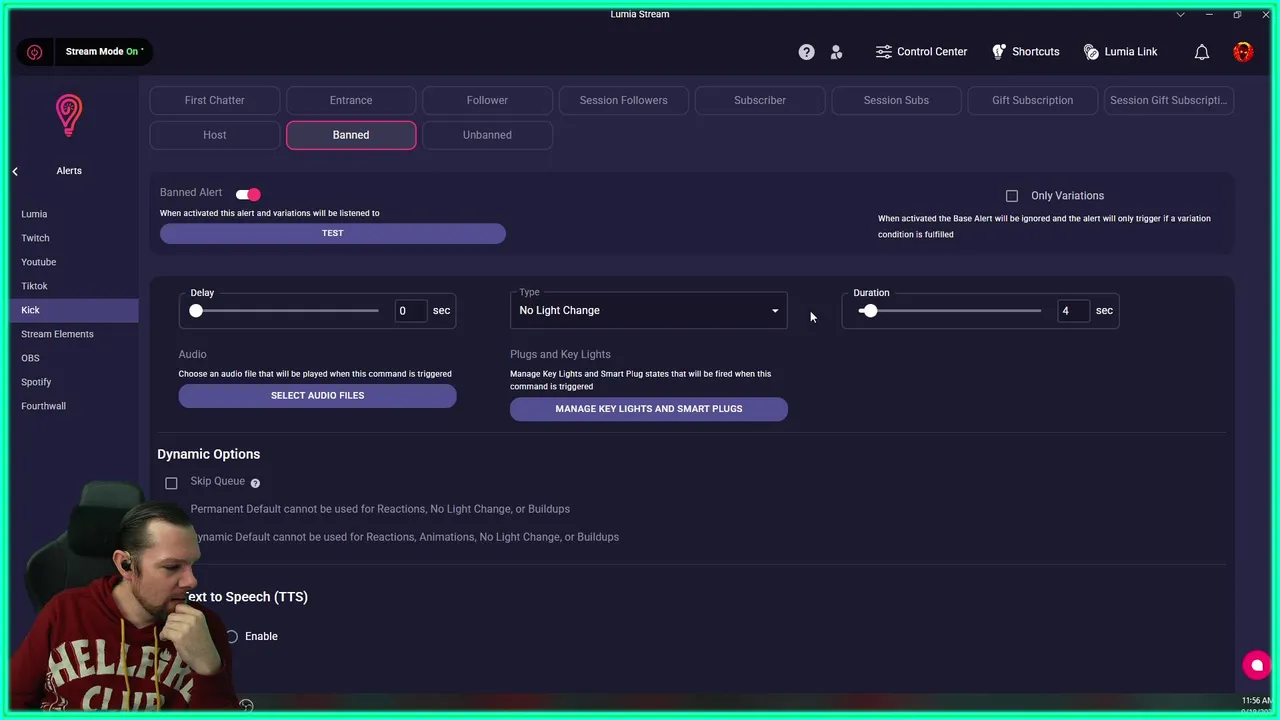Select the Session Gift Subscription tab
1280x720 pixels.
pyautogui.click(x=1168, y=100)
